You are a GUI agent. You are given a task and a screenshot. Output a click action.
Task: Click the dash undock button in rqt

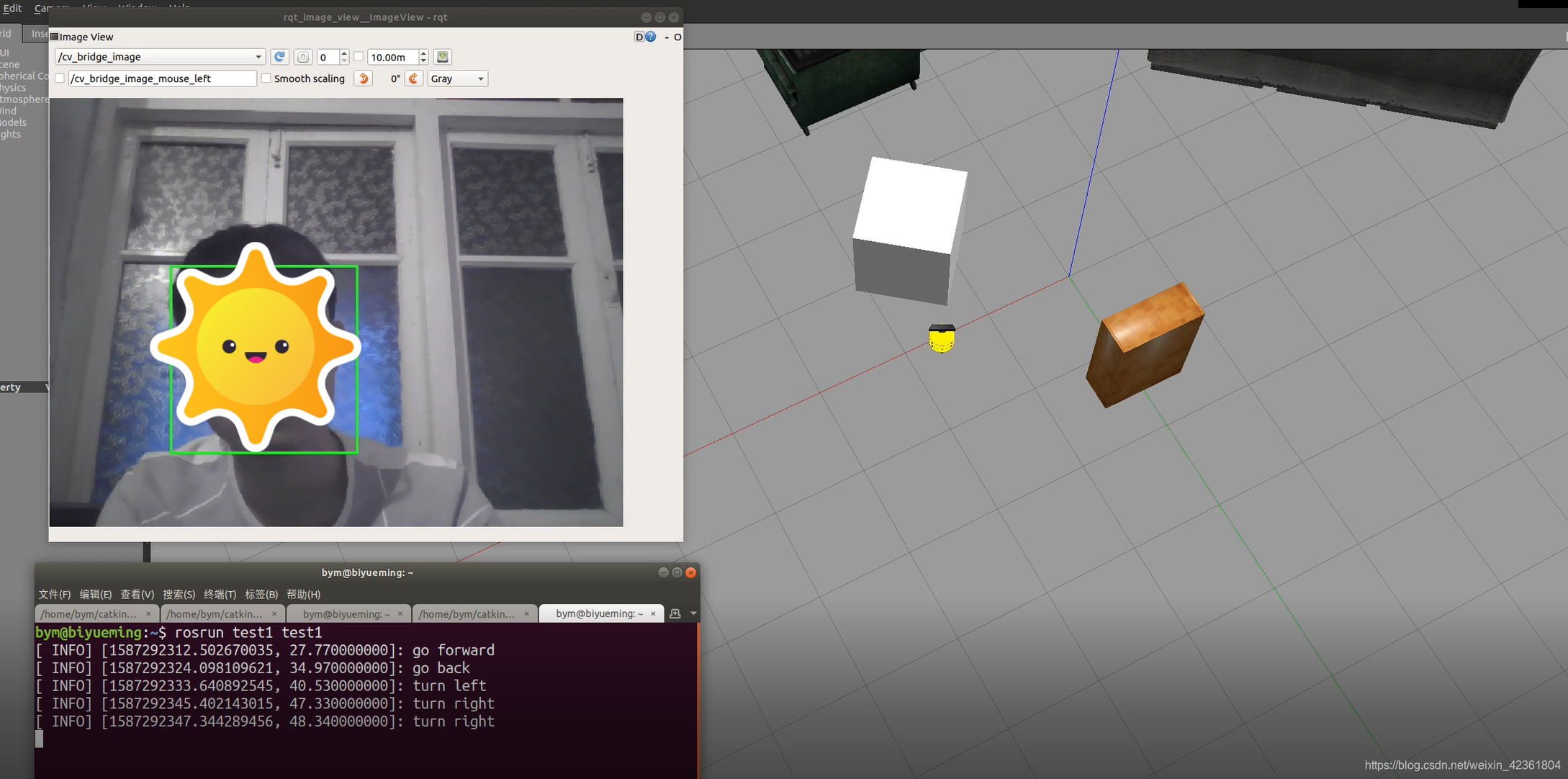pyautogui.click(x=667, y=37)
